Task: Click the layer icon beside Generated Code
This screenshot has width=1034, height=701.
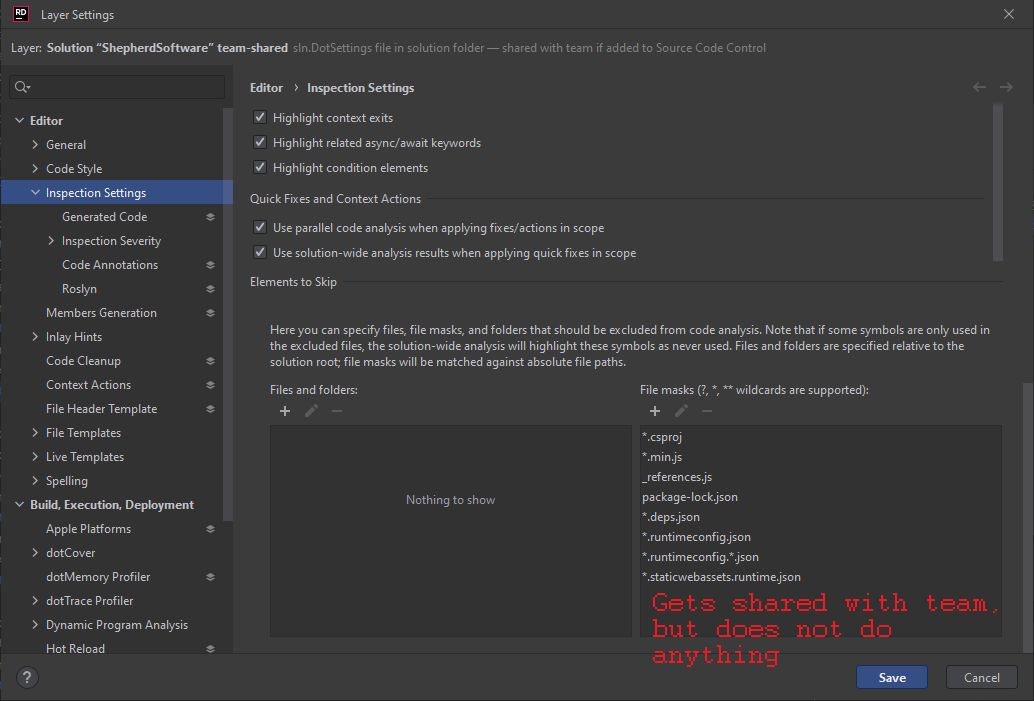Action: [210, 217]
